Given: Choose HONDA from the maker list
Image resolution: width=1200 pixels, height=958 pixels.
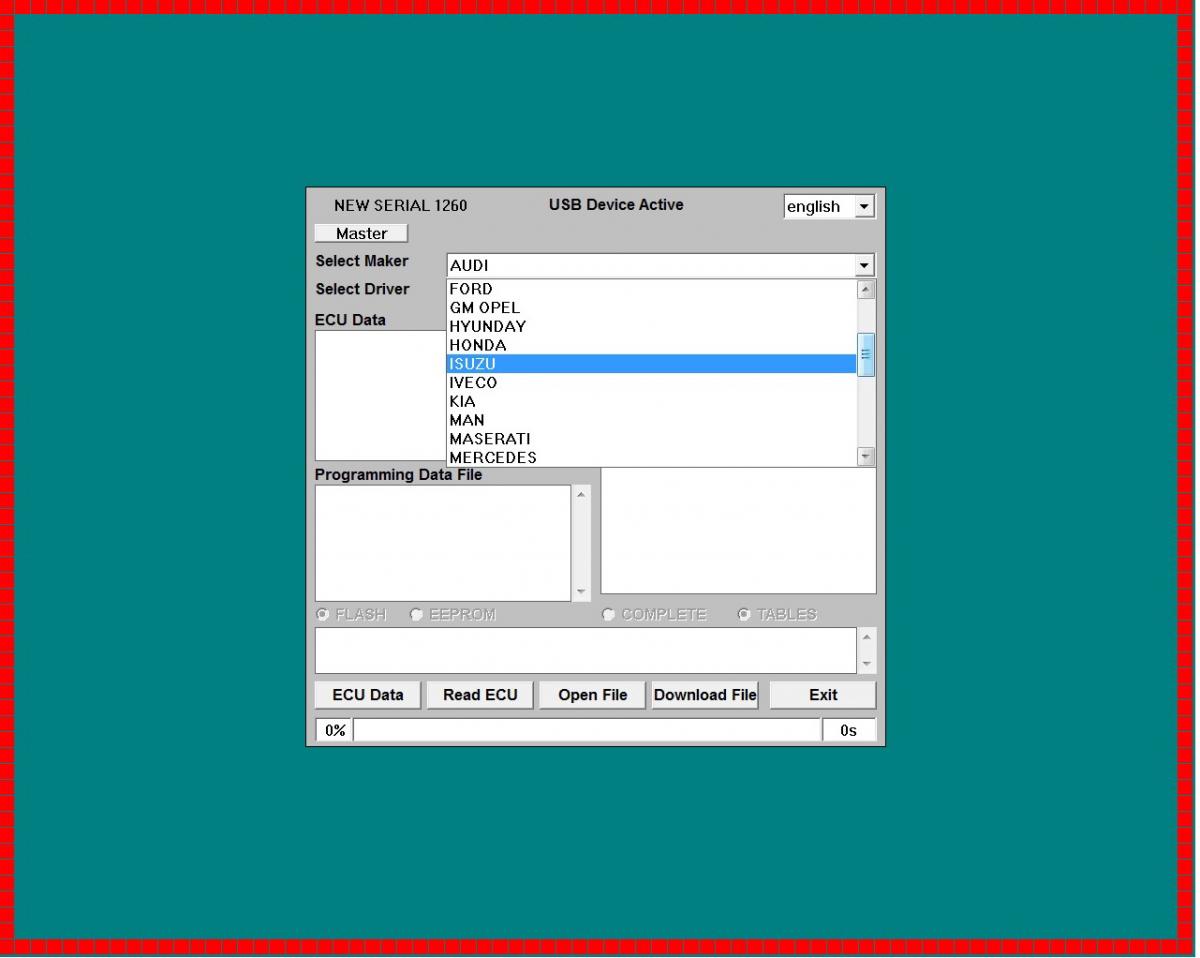Looking at the screenshot, I should click(x=651, y=345).
